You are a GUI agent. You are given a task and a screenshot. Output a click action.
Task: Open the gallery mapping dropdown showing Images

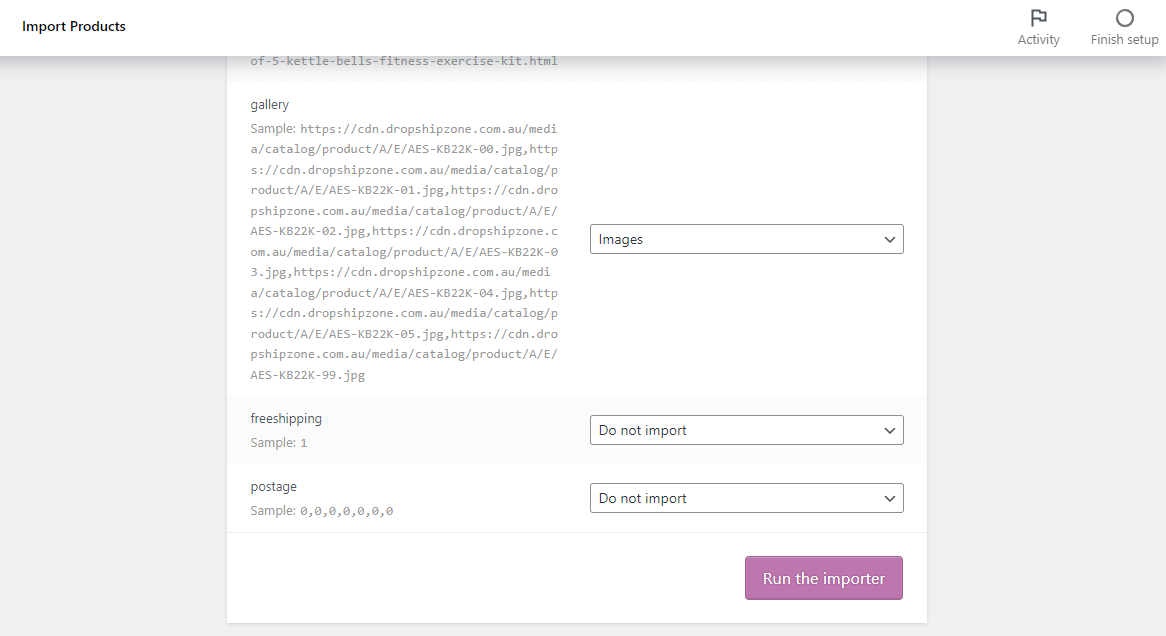(x=747, y=239)
